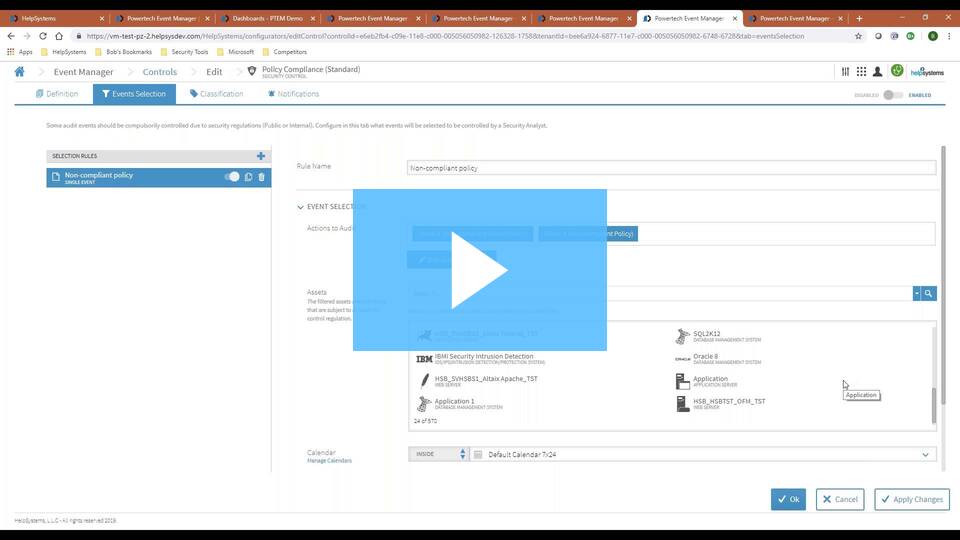Toggle the control Disabled/Enabled switch
960x540 pixels.
[892, 95]
